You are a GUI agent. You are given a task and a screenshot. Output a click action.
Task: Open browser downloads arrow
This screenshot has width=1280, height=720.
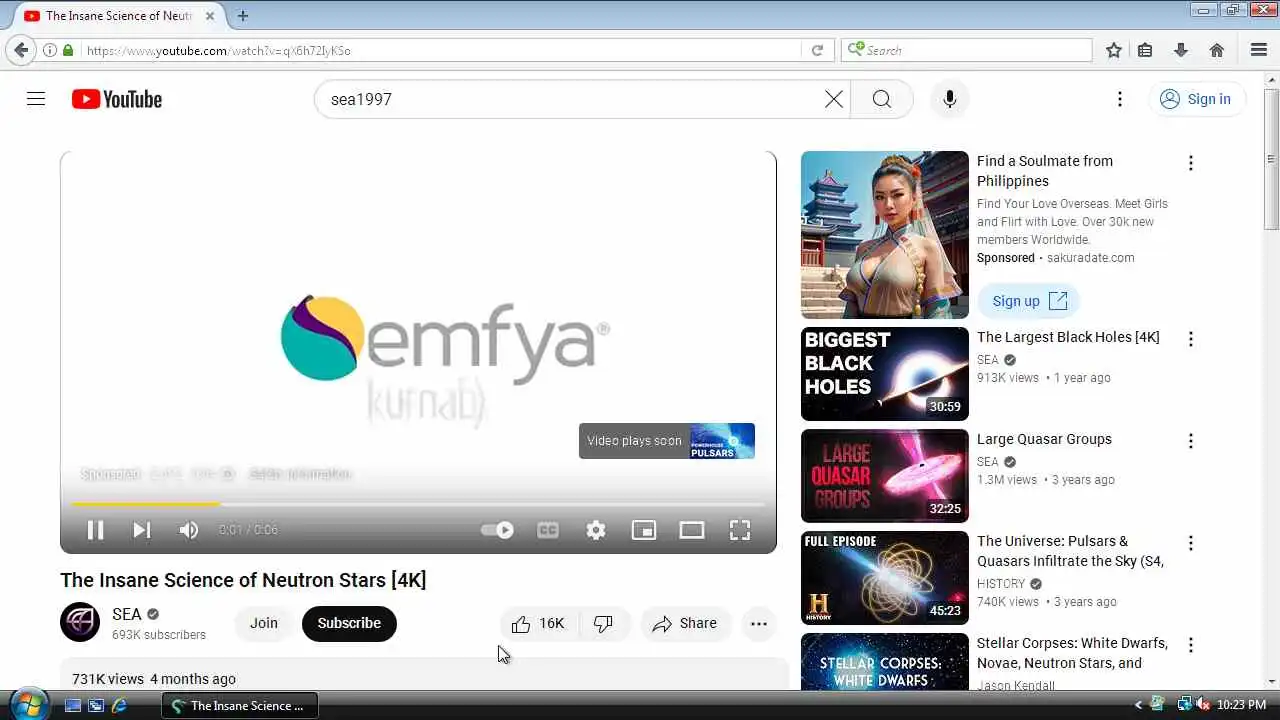tap(1181, 50)
